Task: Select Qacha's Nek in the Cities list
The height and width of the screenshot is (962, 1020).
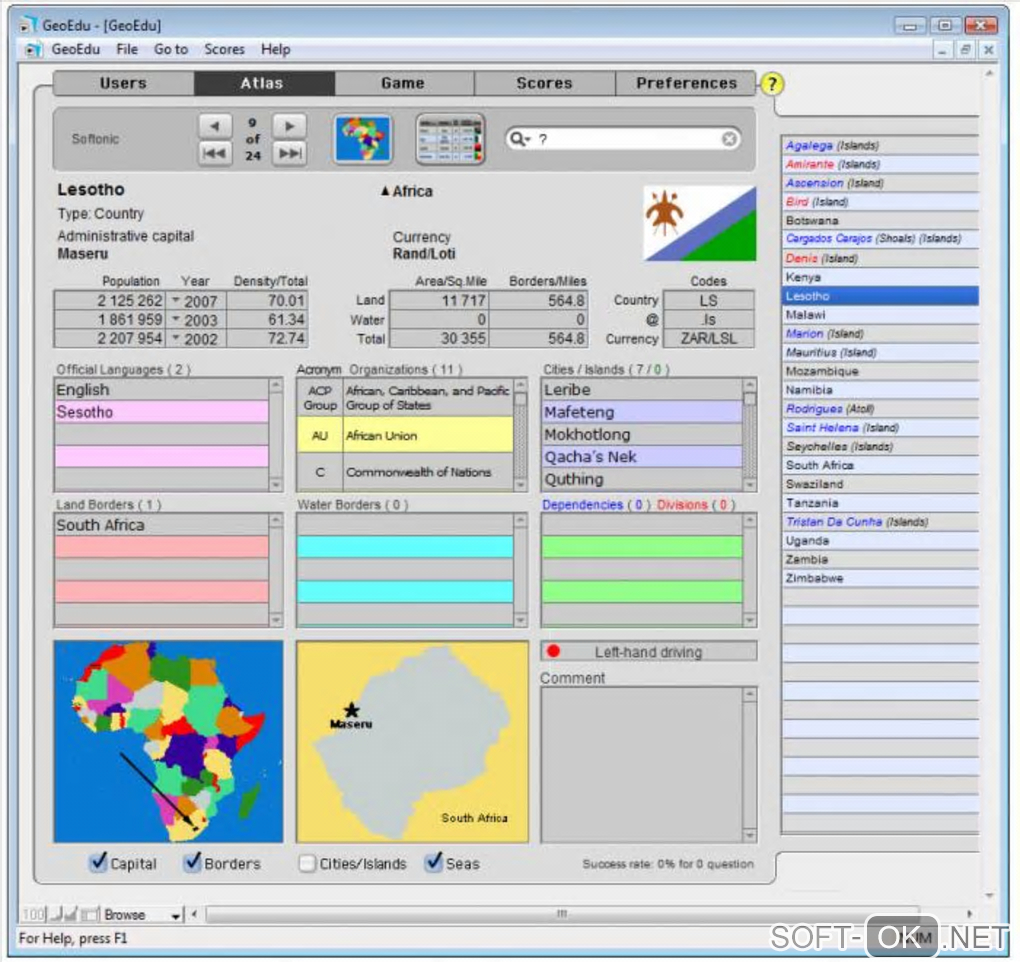Action: pyautogui.click(x=642, y=457)
